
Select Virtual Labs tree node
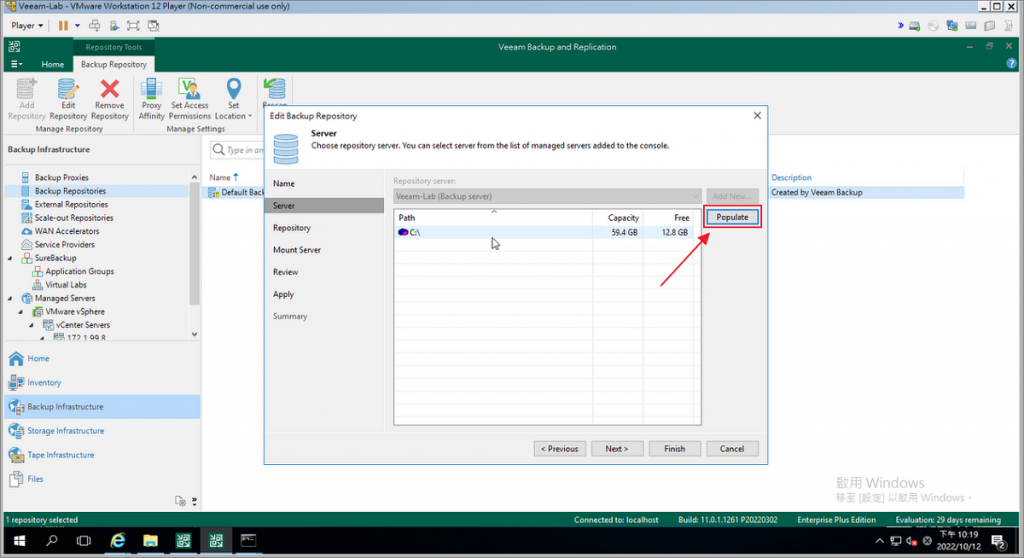click(x=66, y=285)
